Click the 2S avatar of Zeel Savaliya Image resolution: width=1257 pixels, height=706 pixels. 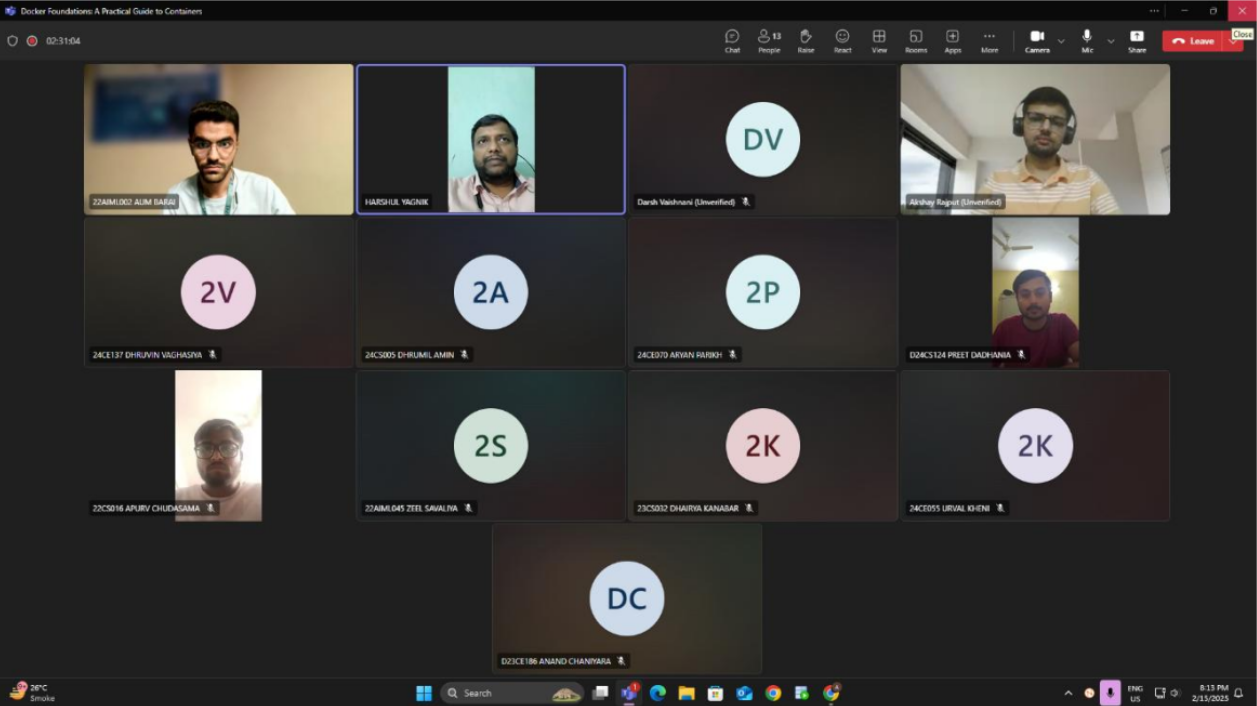point(491,446)
